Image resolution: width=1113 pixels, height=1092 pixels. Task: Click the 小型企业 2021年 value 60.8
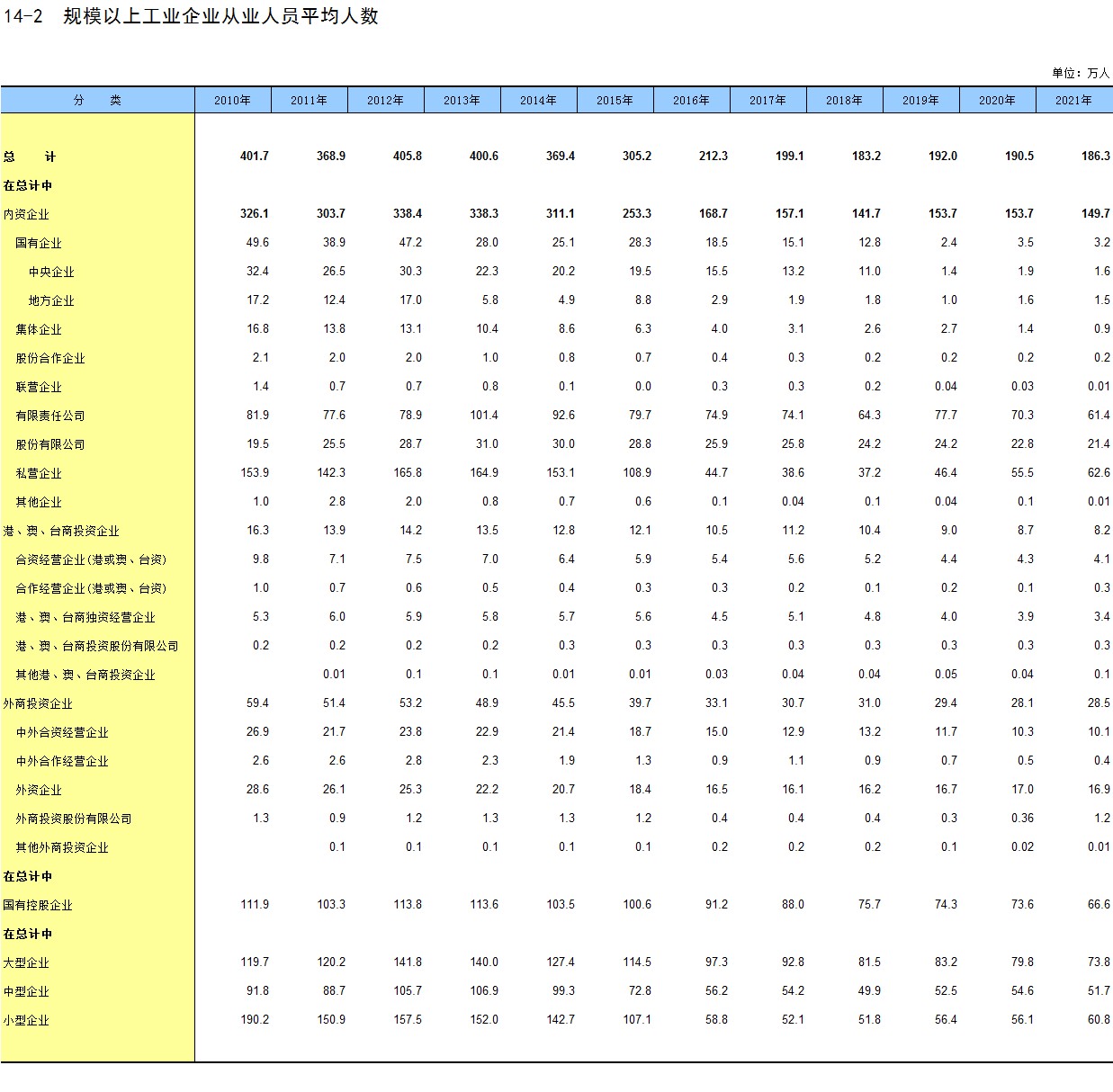tap(1099, 1019)
